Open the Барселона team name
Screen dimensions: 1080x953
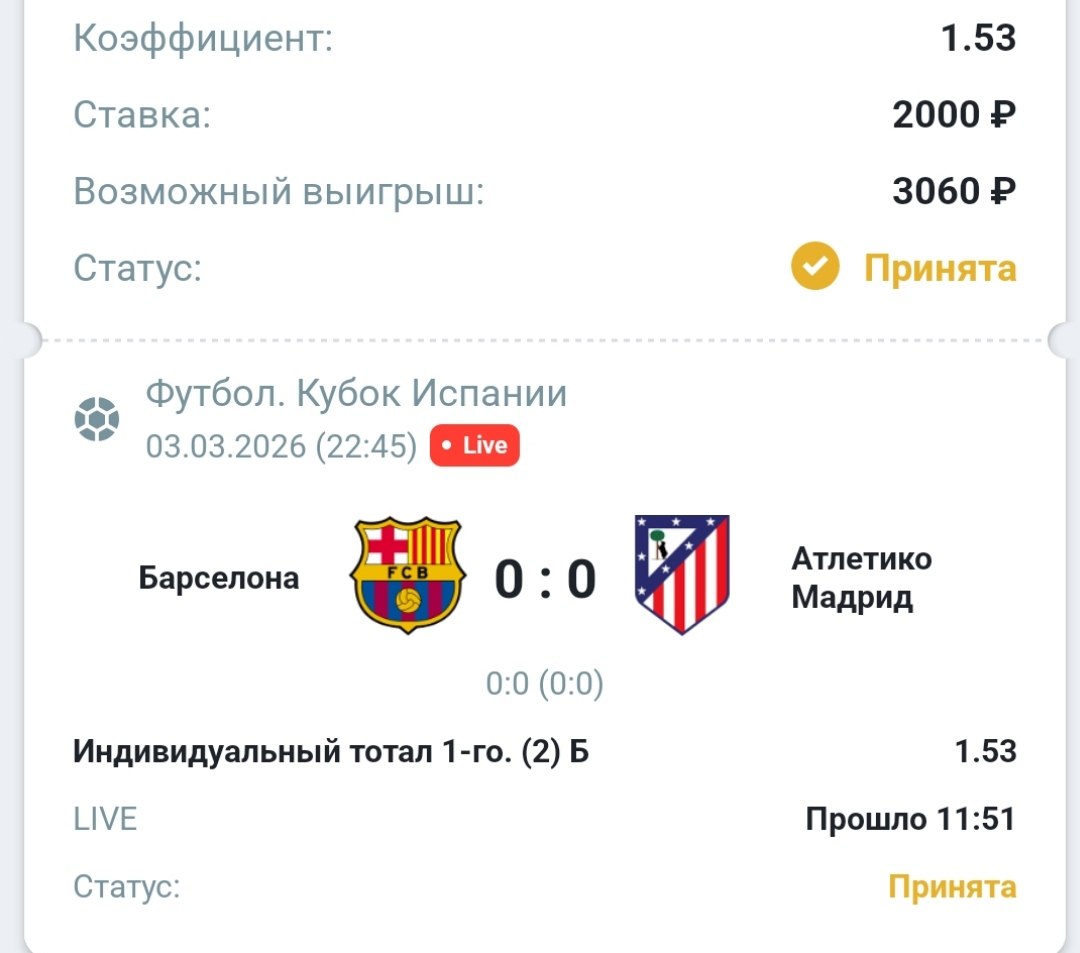pos(219,578)
